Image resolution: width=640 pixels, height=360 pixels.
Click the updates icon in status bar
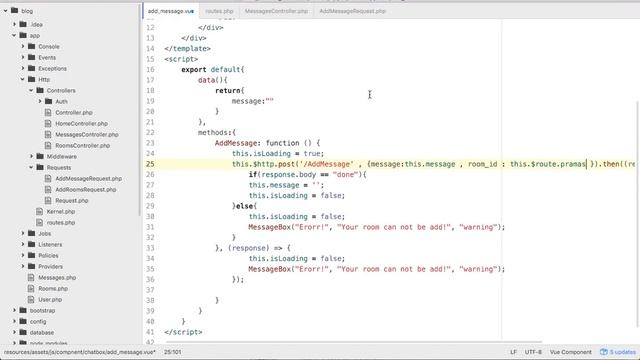point(604,352)
